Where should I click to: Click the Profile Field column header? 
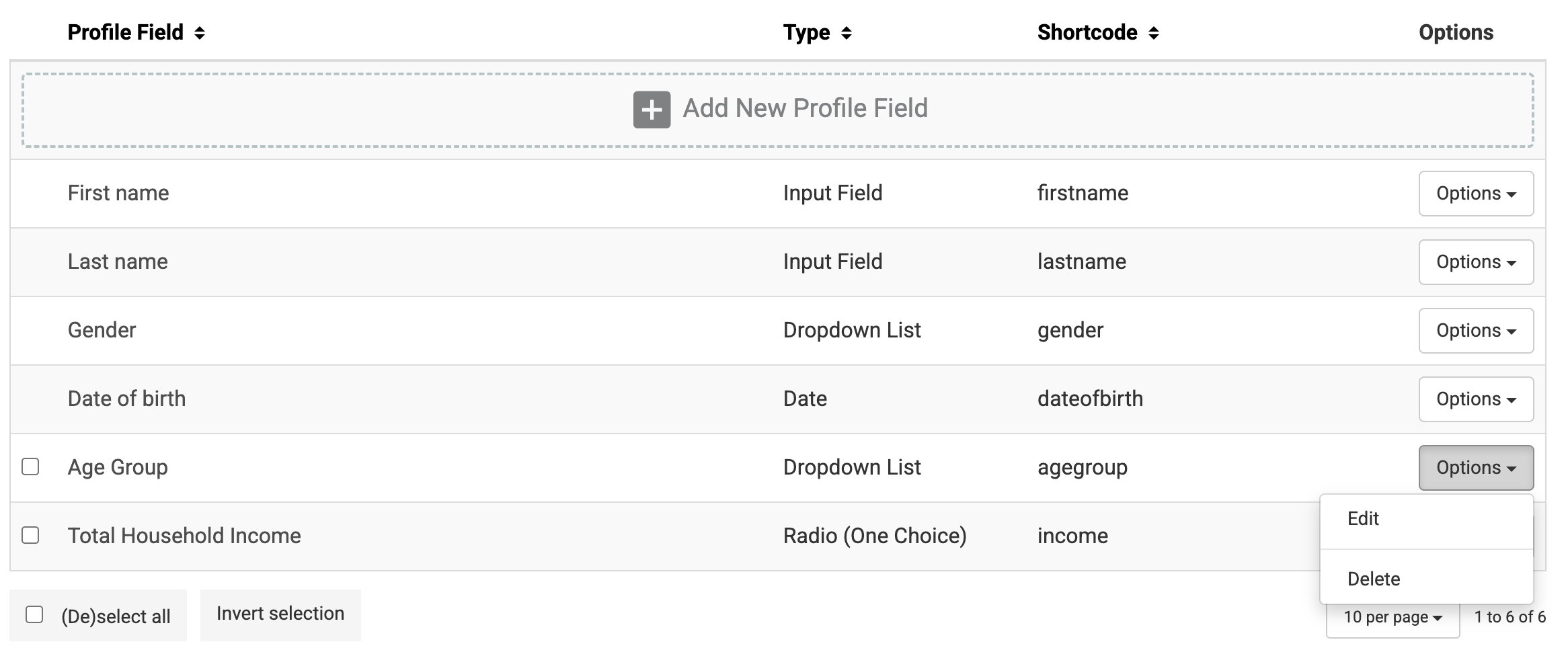coord(126,32)
